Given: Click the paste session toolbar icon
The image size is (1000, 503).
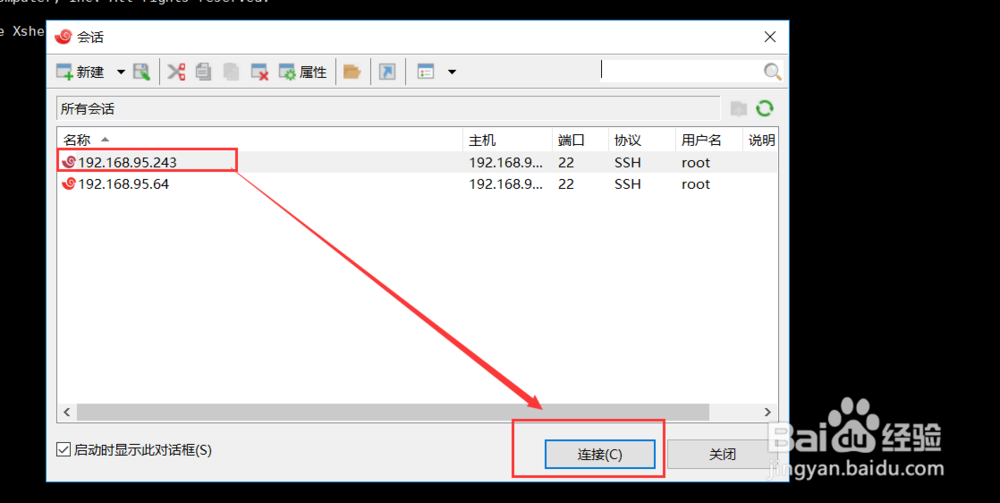Looking at the screenshot, I should [231, 72].
